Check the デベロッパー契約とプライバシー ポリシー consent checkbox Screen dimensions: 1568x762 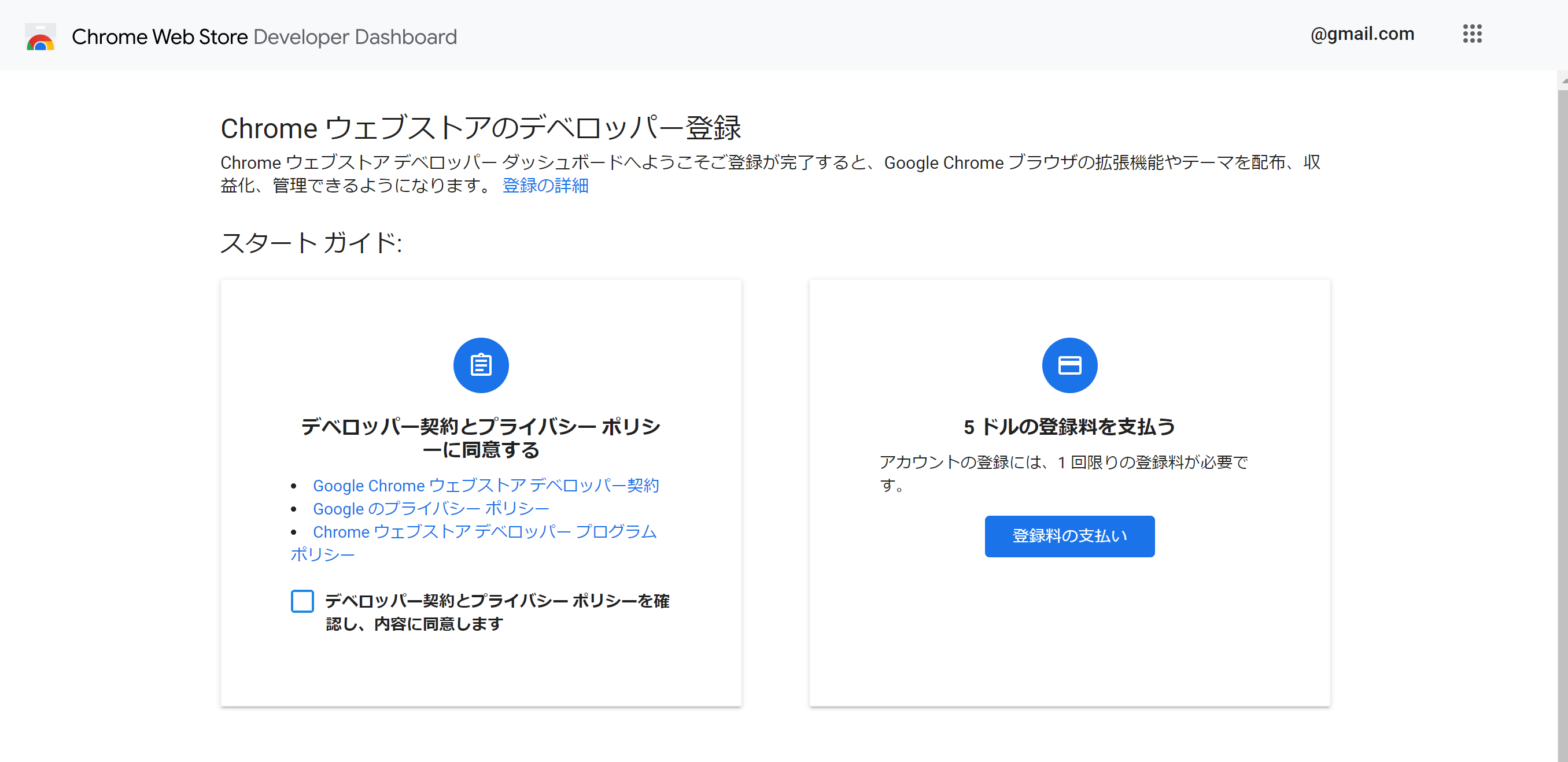(x=302, y=601)
